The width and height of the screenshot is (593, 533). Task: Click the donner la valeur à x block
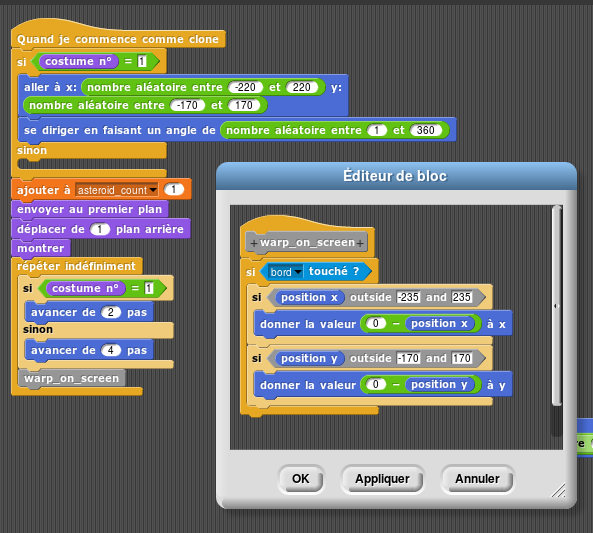tap(383, 324)
